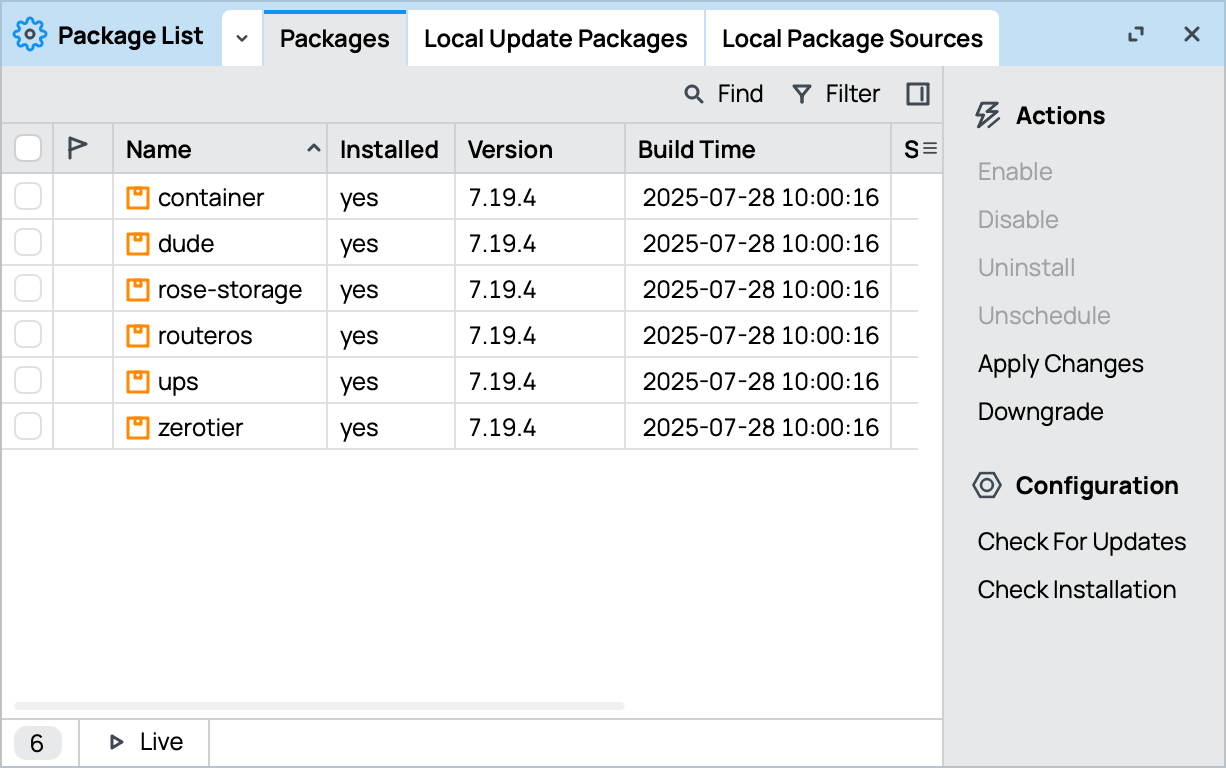Switch to Local Update Packages tab
This screenshot has width=1226, height=768.
point(555,39)
